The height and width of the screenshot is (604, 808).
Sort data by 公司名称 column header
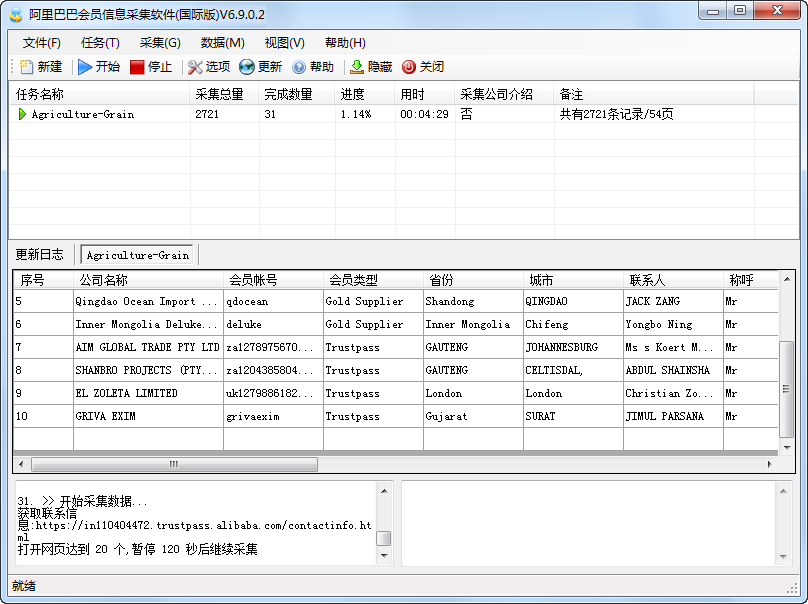pos(148,280)
